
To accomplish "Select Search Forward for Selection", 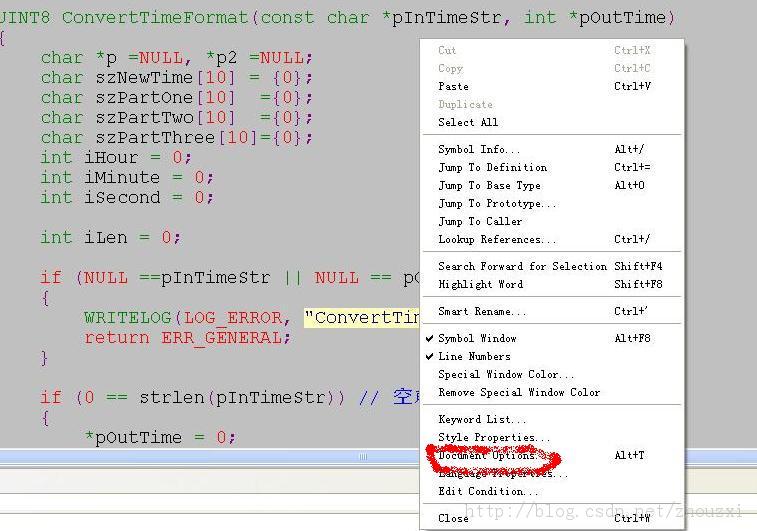I will tap(551, 266).
